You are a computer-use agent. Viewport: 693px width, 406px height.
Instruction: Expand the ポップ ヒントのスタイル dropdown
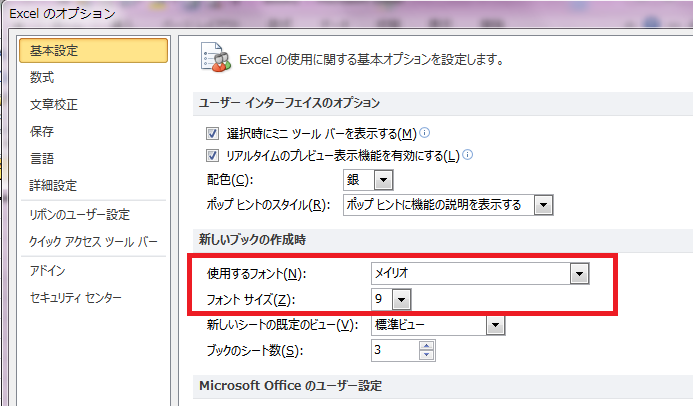click(543, 205)
